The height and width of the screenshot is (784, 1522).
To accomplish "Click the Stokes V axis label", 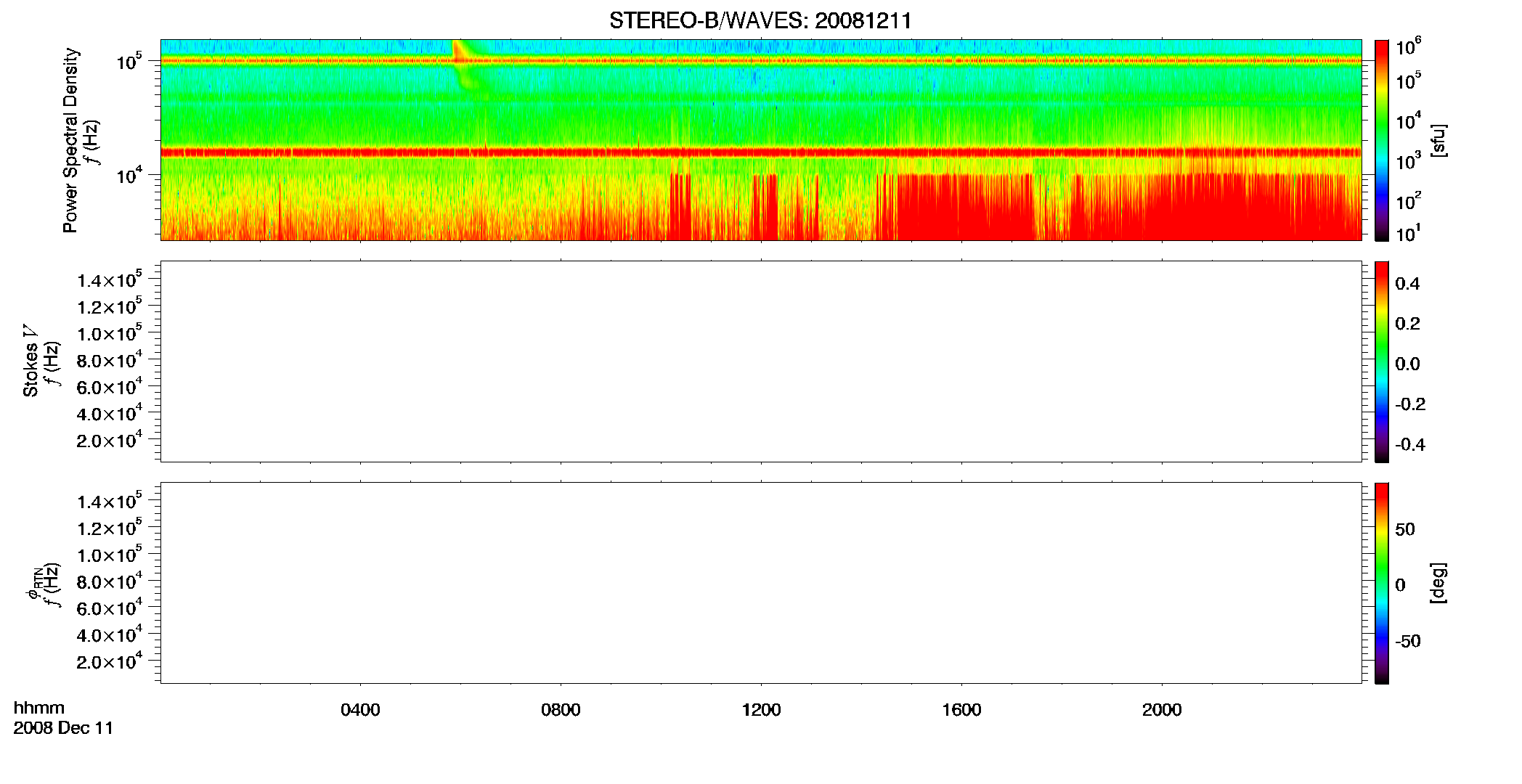I will click(x=31, y=362).
